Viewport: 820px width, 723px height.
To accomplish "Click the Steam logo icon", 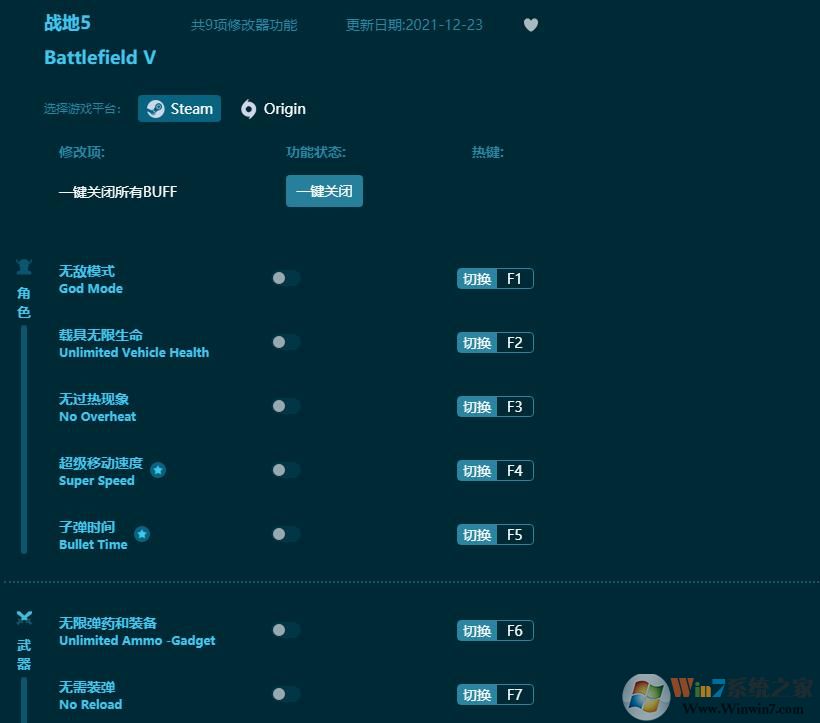I will [x=155, y=109].
